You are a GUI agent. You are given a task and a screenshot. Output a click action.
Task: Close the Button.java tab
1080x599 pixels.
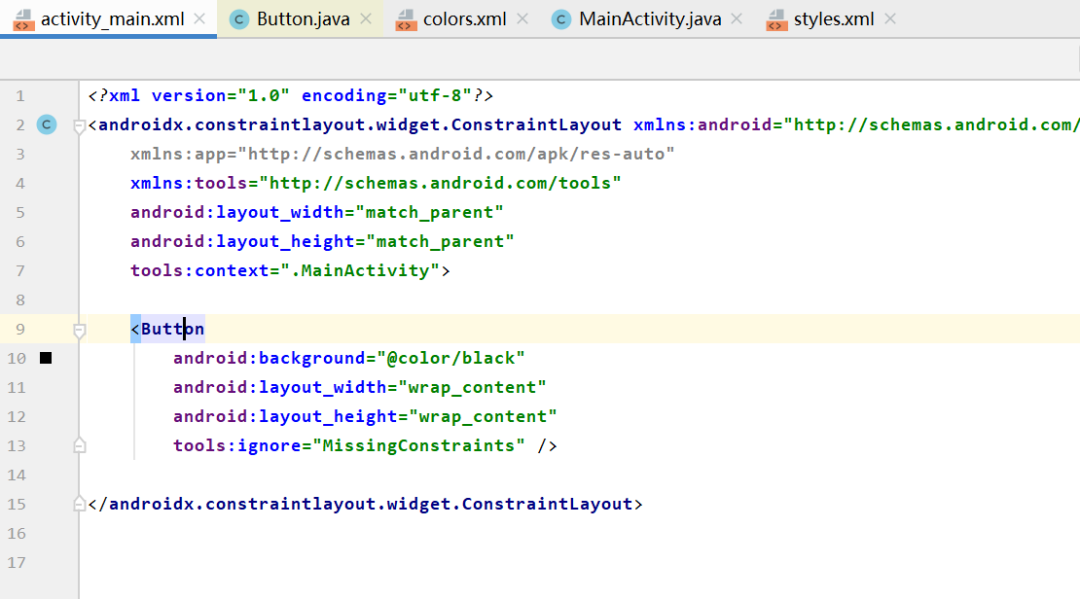coord(366,19)
